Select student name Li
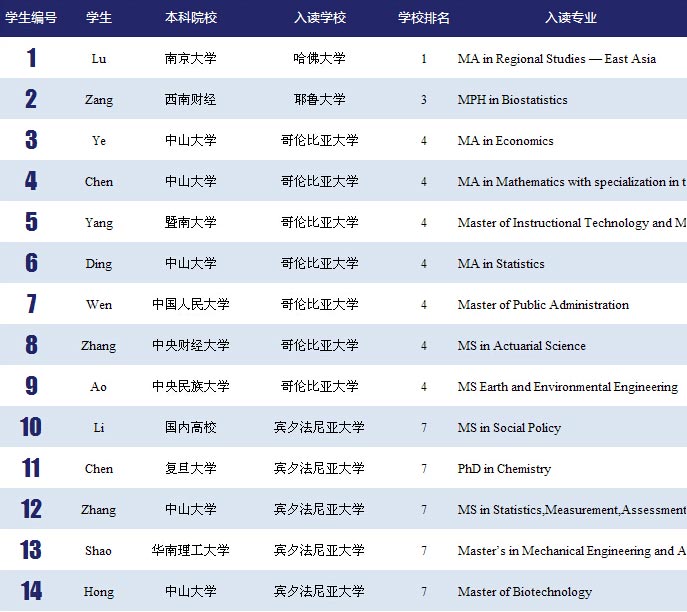 click(x=99, y=428)
